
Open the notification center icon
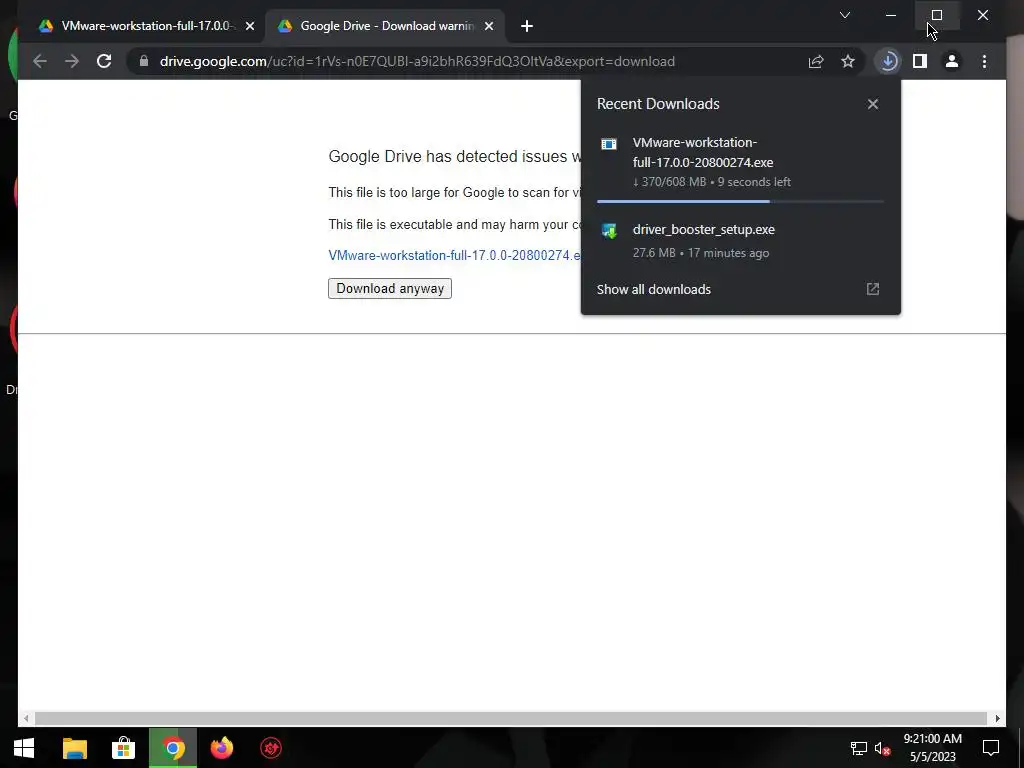tap(991, 748)
